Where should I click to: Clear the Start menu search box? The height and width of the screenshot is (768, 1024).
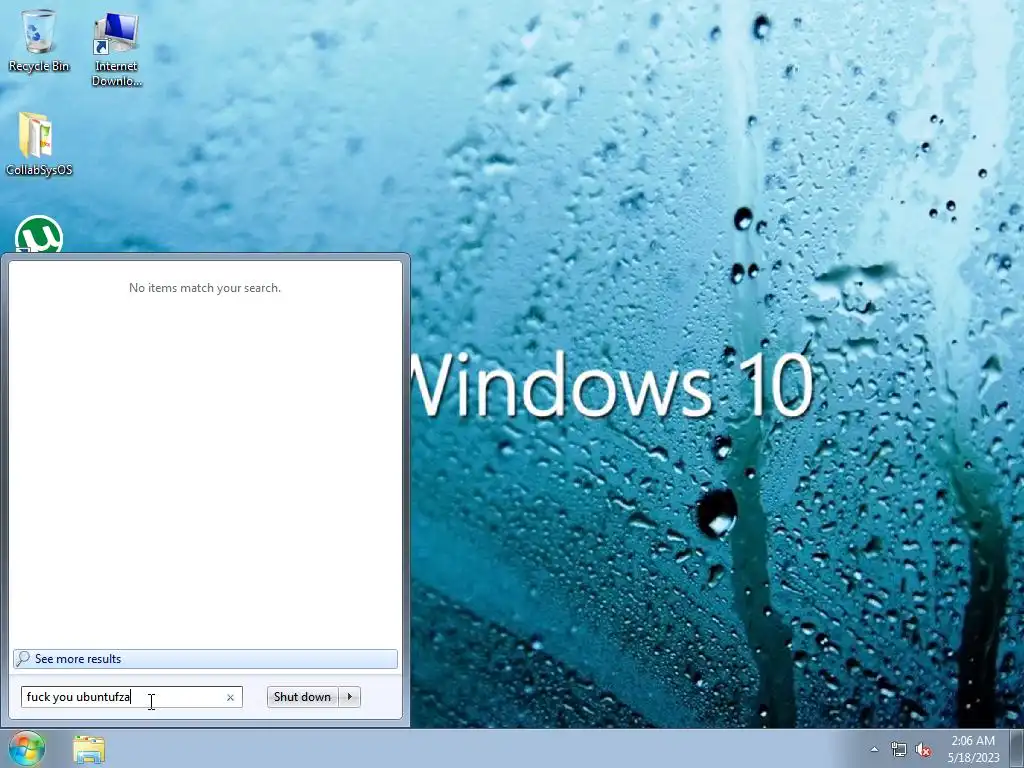pos(230,697)
